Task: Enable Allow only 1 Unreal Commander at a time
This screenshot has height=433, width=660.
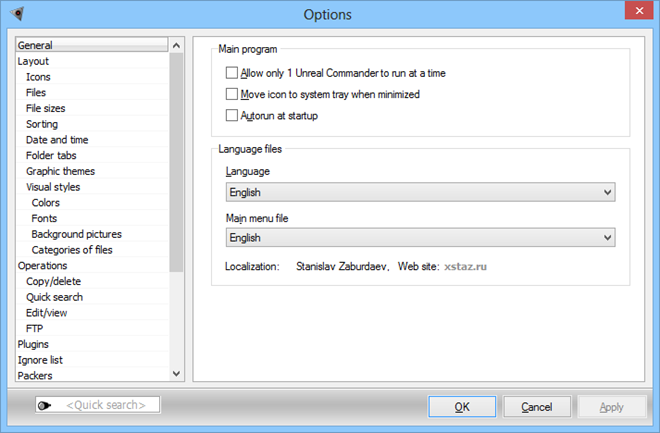Action: pyautogui.click(x=232, y=73)
